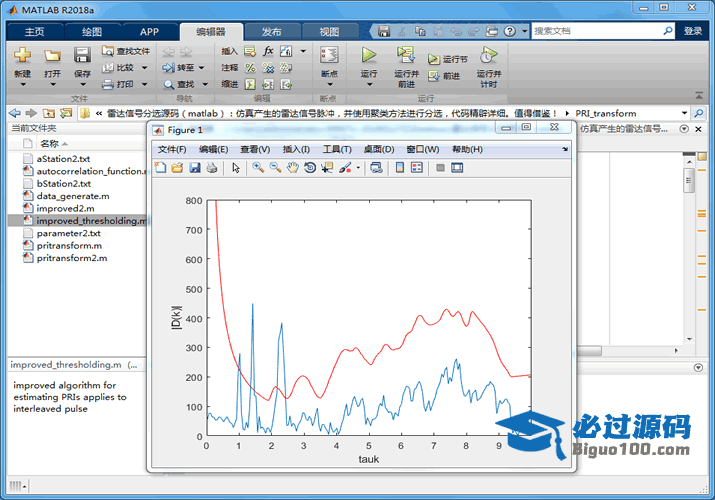Toggle Rotate 3D tool in Figure
Screen dimensions: 715x500
310,168
